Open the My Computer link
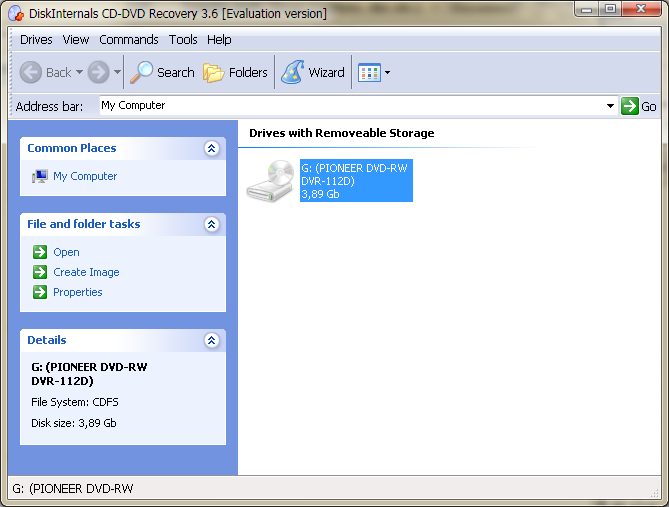 85,176
